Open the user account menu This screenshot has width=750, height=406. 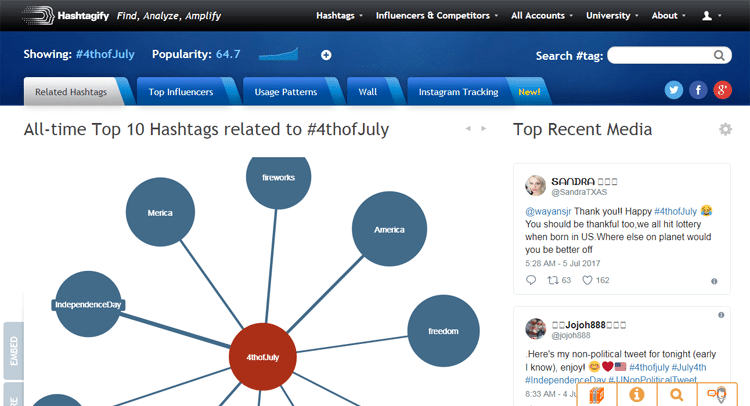(x=711, y=16)
